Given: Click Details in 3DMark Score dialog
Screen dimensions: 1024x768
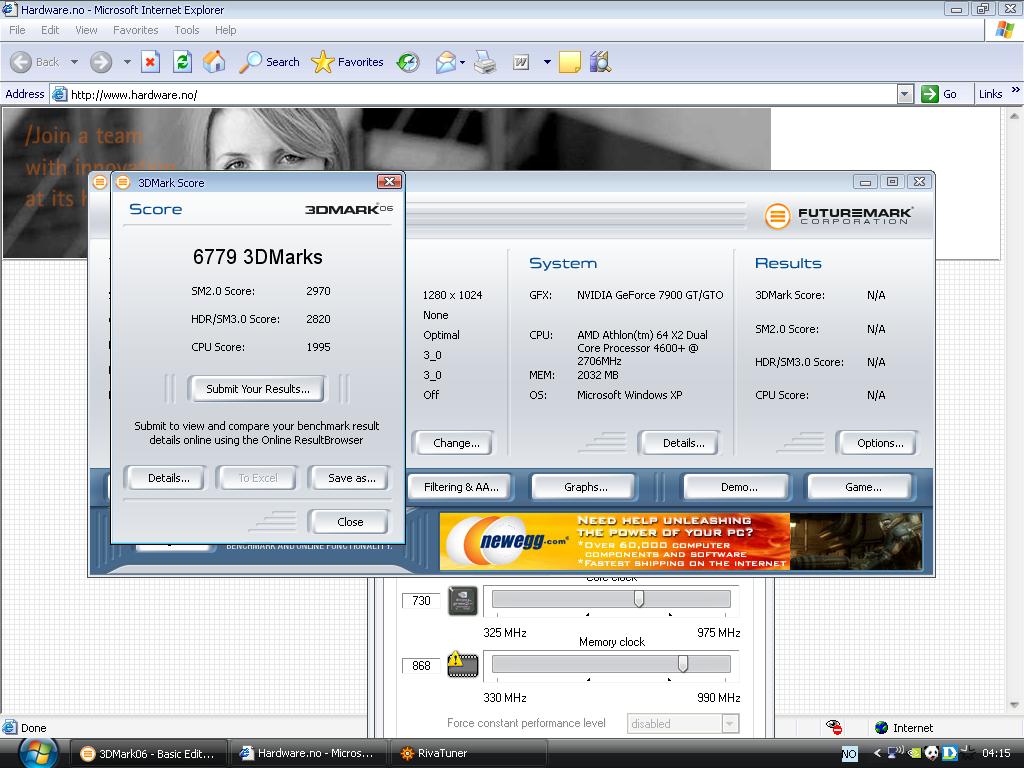Looking at the screenshot, I should click(168, 478).
